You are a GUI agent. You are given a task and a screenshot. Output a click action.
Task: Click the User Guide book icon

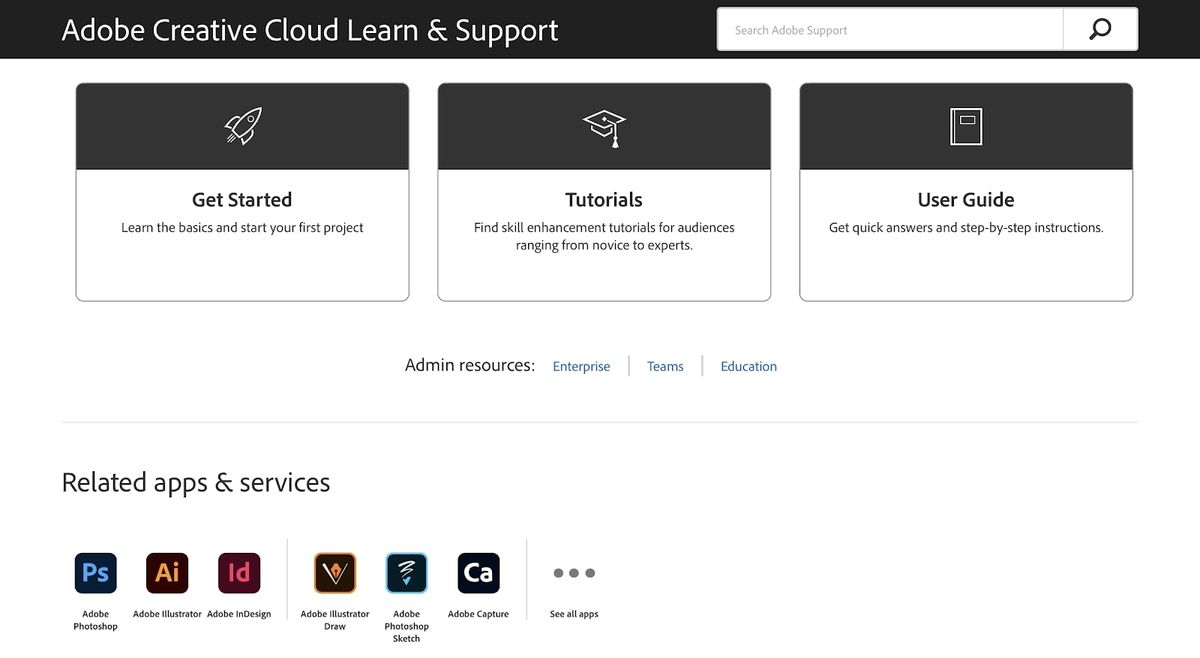(966, 126)
